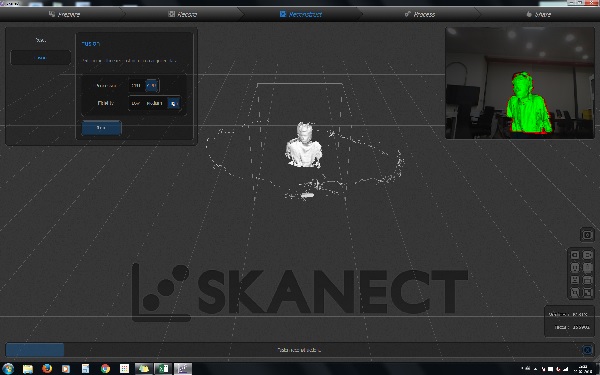The width and height of the screenshot is (600, 375).
Task: Switch to the Record tab
Action: point(183,14)
